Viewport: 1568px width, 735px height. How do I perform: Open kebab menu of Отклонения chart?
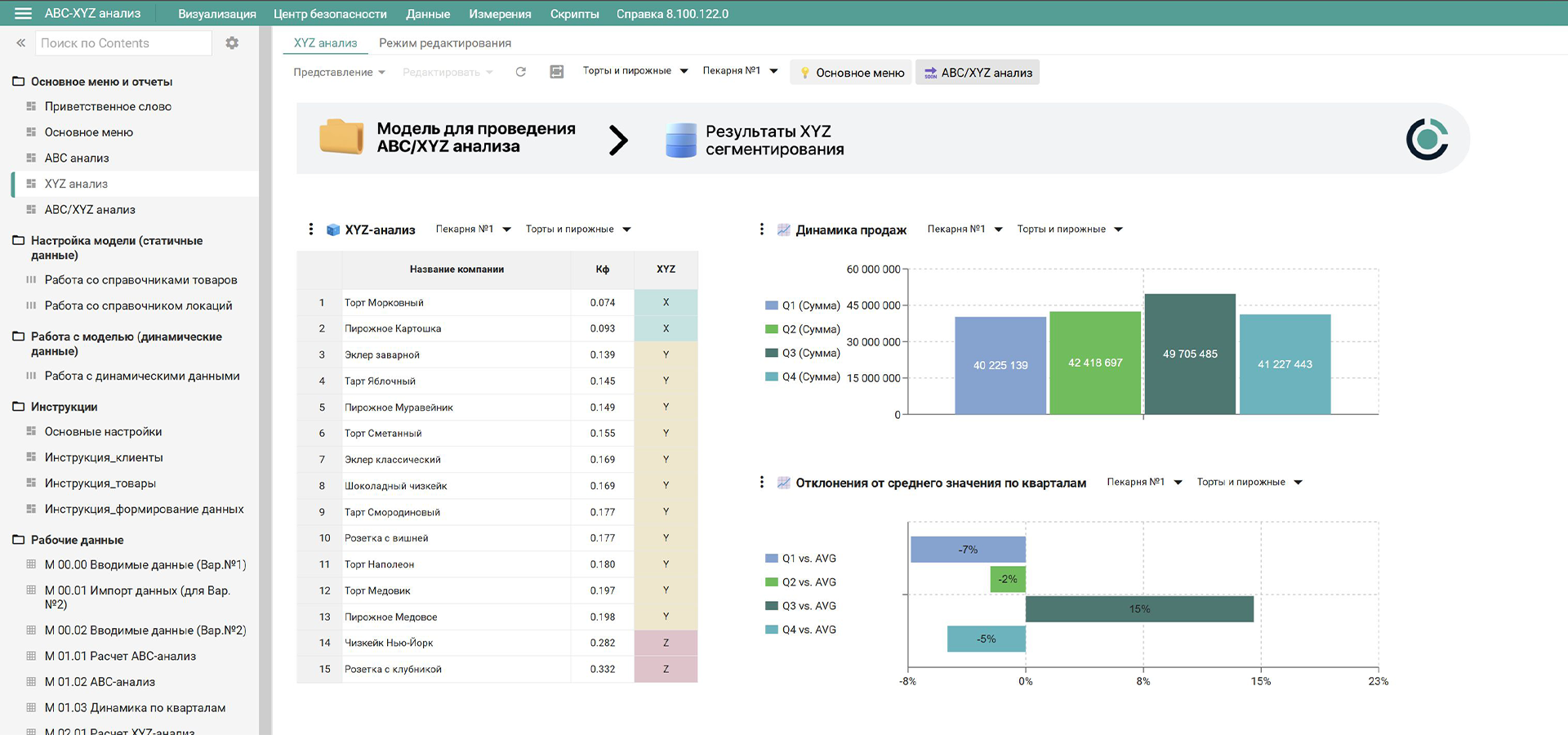pyautogui.click(x=762, y=483)
